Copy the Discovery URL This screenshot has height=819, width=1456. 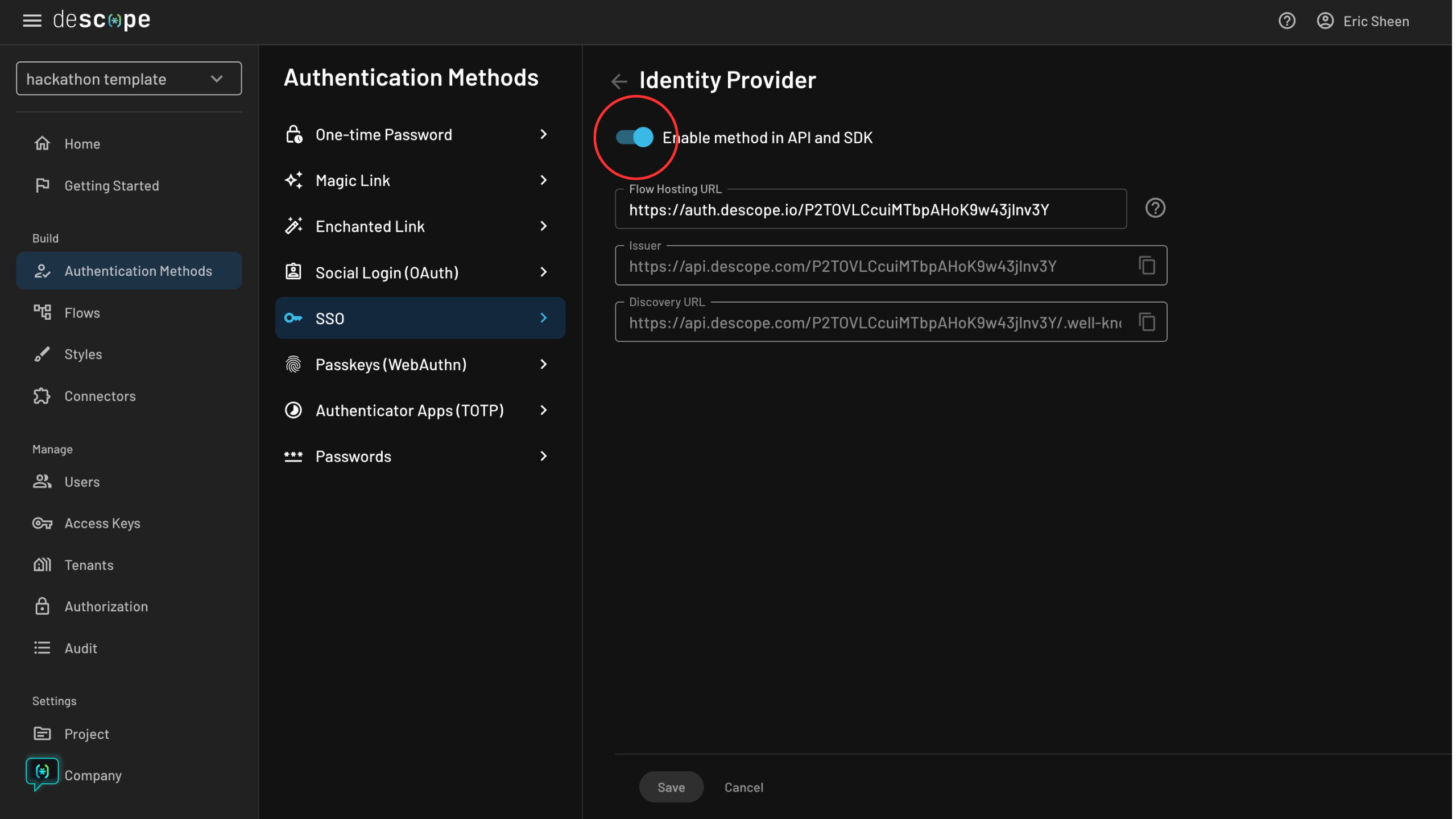click(1147, 322)
